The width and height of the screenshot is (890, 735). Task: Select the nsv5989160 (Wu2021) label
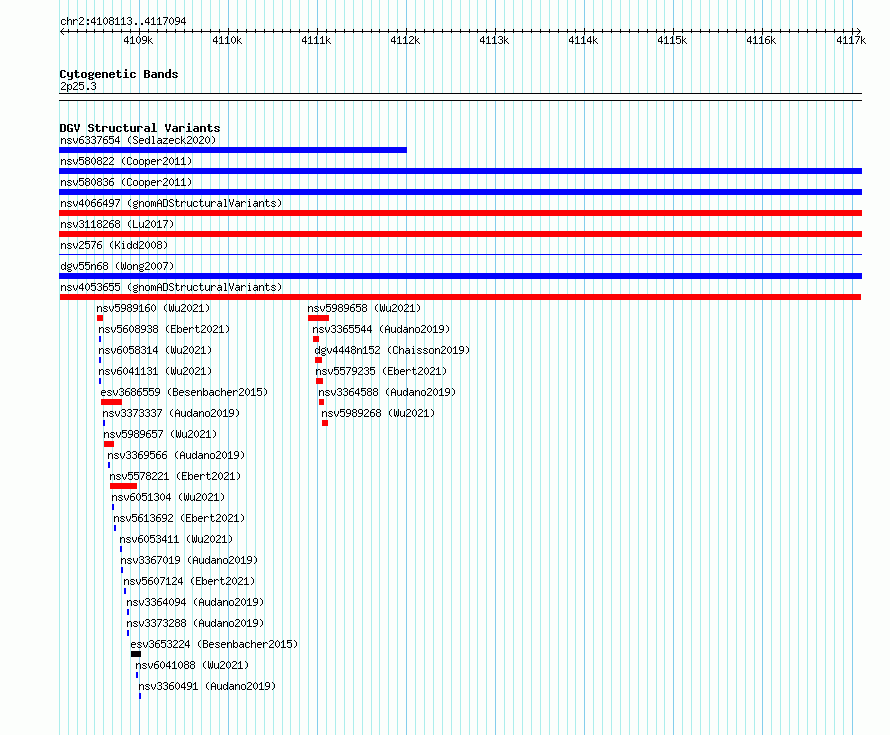coord(153,308)
